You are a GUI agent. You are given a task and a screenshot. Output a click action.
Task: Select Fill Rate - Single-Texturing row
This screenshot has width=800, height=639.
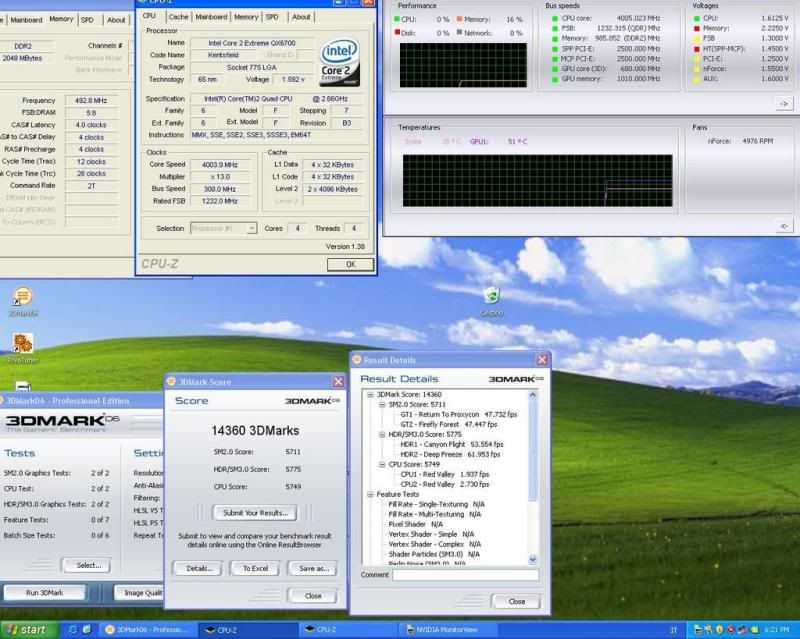(x=437, y=504)
